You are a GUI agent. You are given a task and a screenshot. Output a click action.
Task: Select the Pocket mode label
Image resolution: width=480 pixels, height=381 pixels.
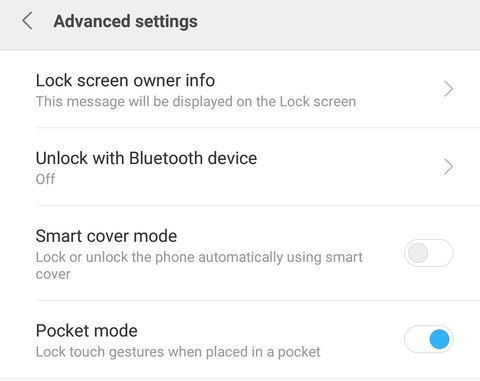point(87,331)
